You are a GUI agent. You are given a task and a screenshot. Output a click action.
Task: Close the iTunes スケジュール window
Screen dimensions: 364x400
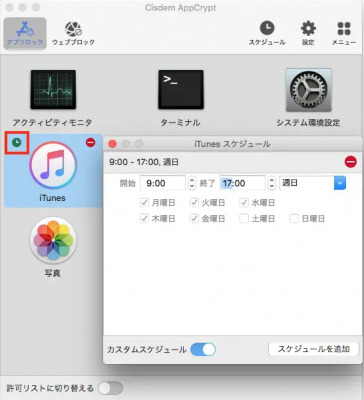113,144
